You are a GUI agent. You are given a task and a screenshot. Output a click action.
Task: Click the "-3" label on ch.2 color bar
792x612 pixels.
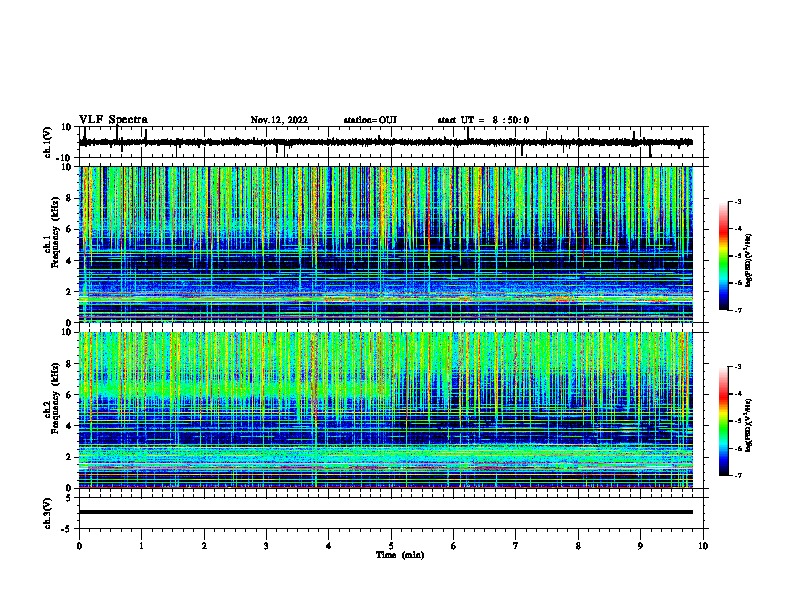(738, 367)
